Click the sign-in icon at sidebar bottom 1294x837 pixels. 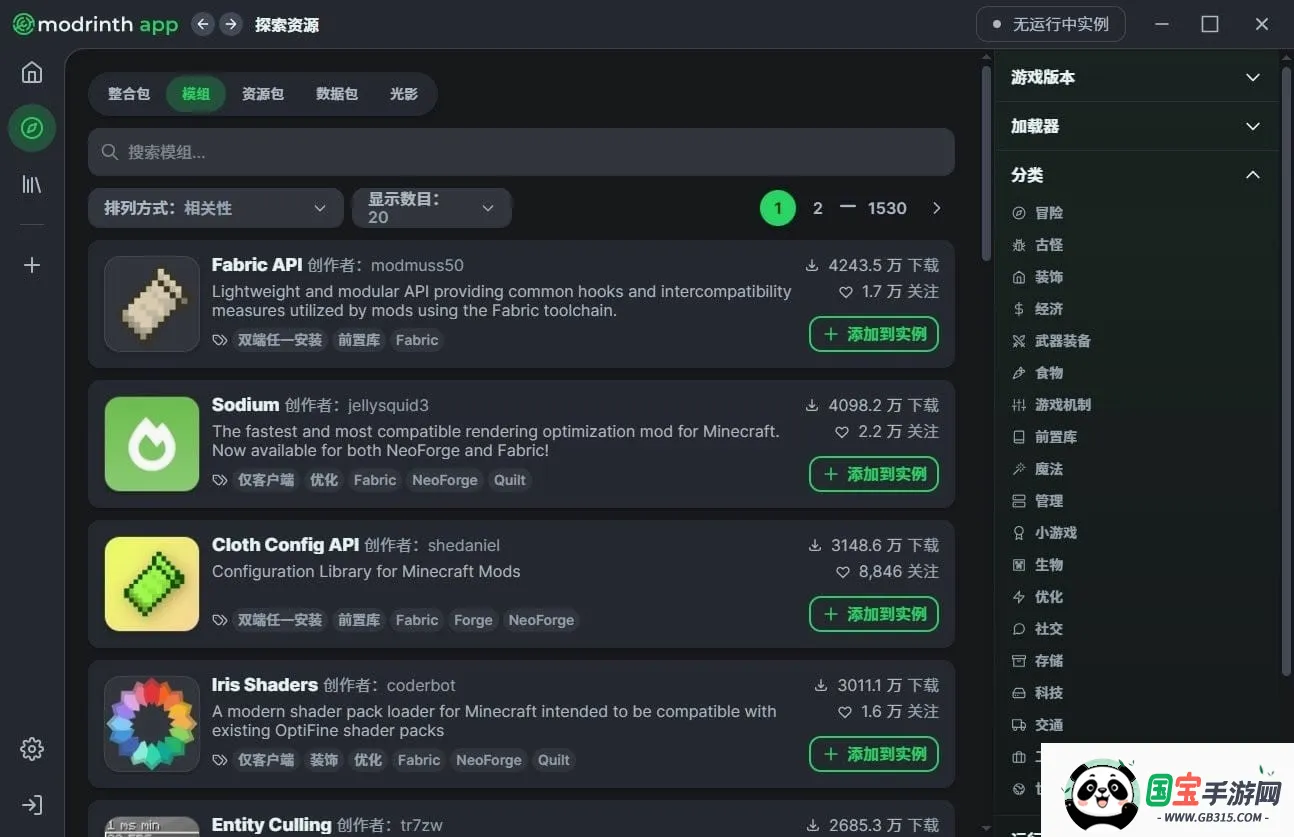click(x=32, y=805)
